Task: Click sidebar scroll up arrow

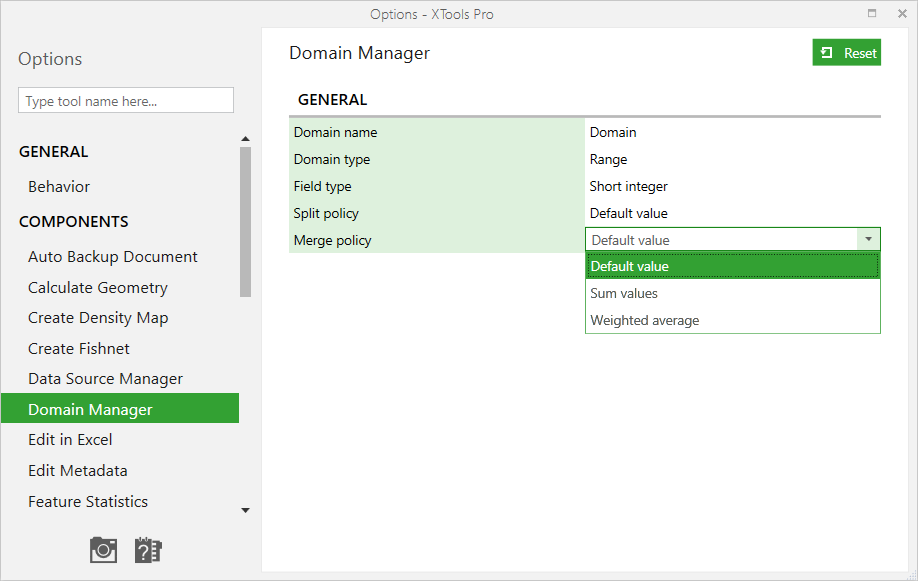Action: (x=245, y=139)
